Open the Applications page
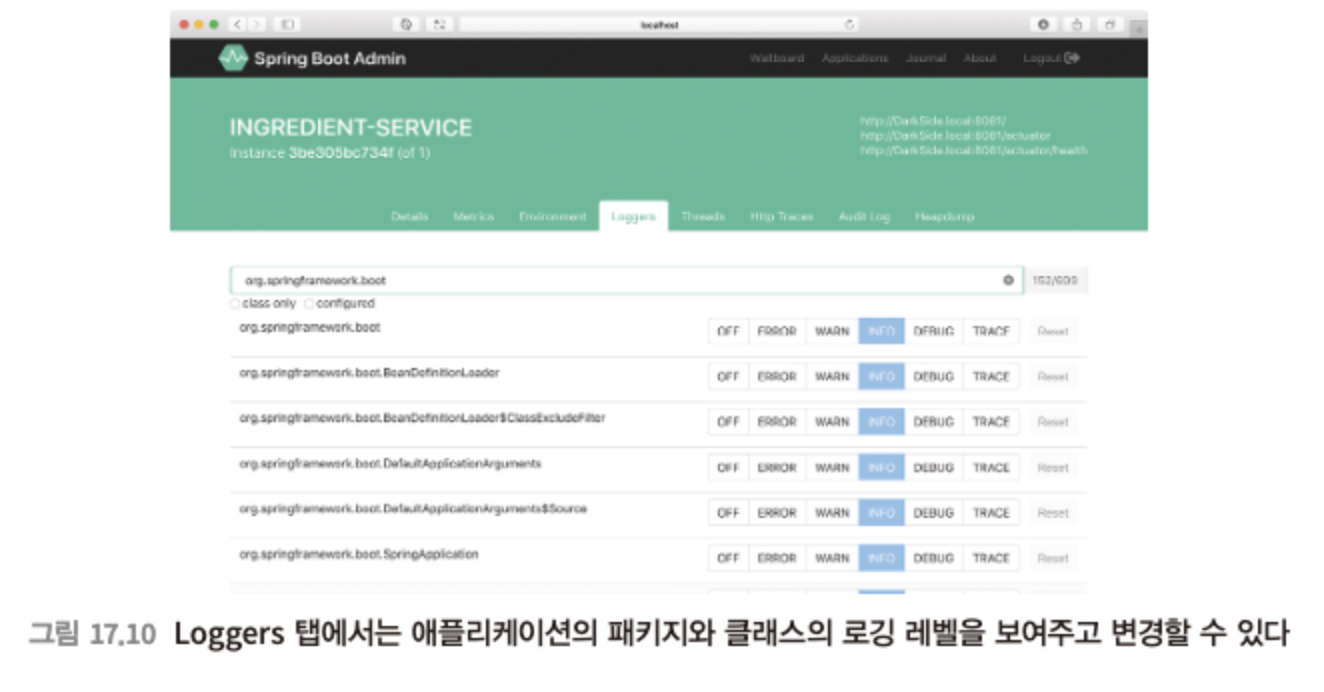 point(855,58)
